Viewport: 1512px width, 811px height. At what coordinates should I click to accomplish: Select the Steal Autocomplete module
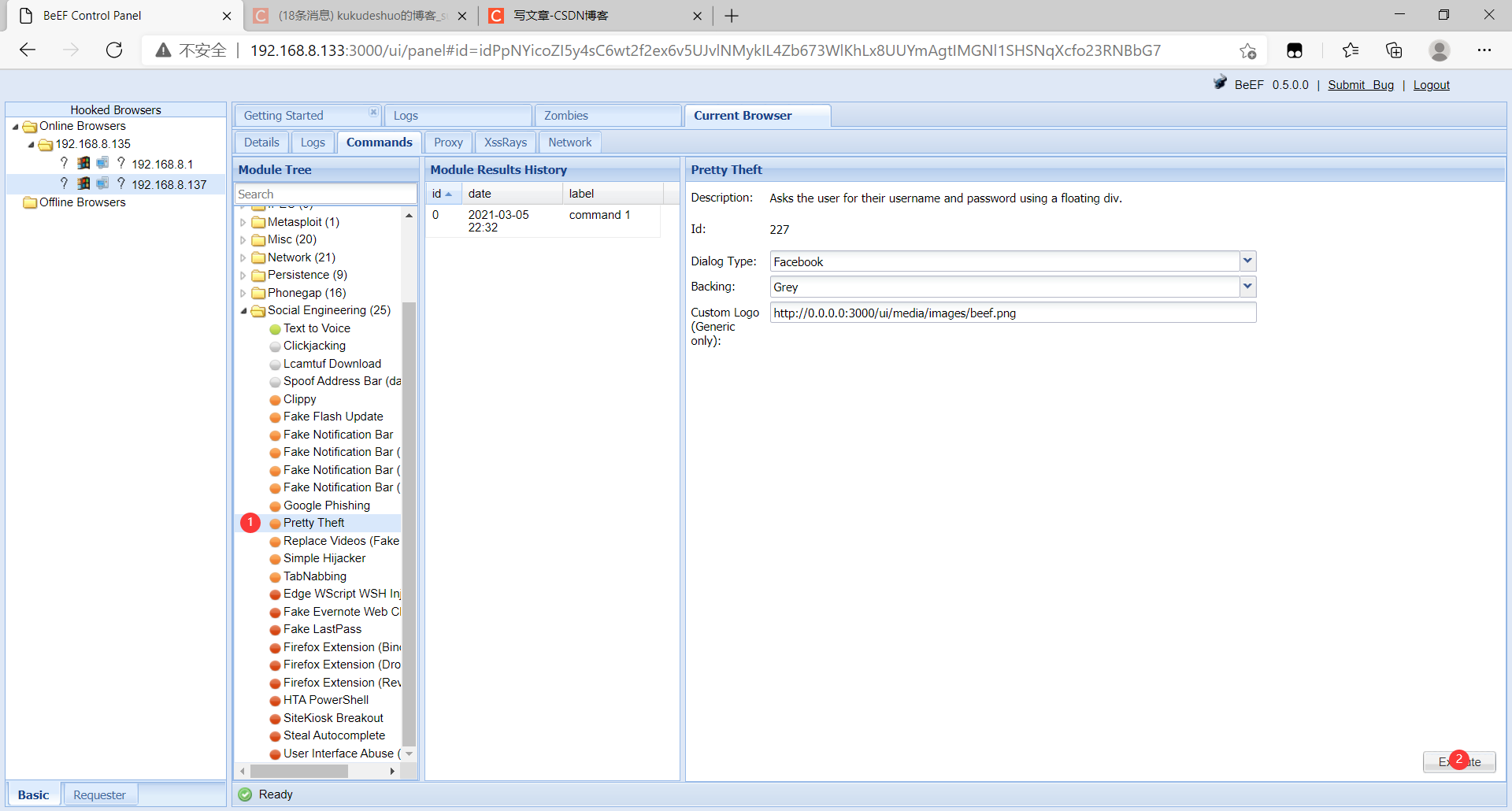[x=334, y=735]
